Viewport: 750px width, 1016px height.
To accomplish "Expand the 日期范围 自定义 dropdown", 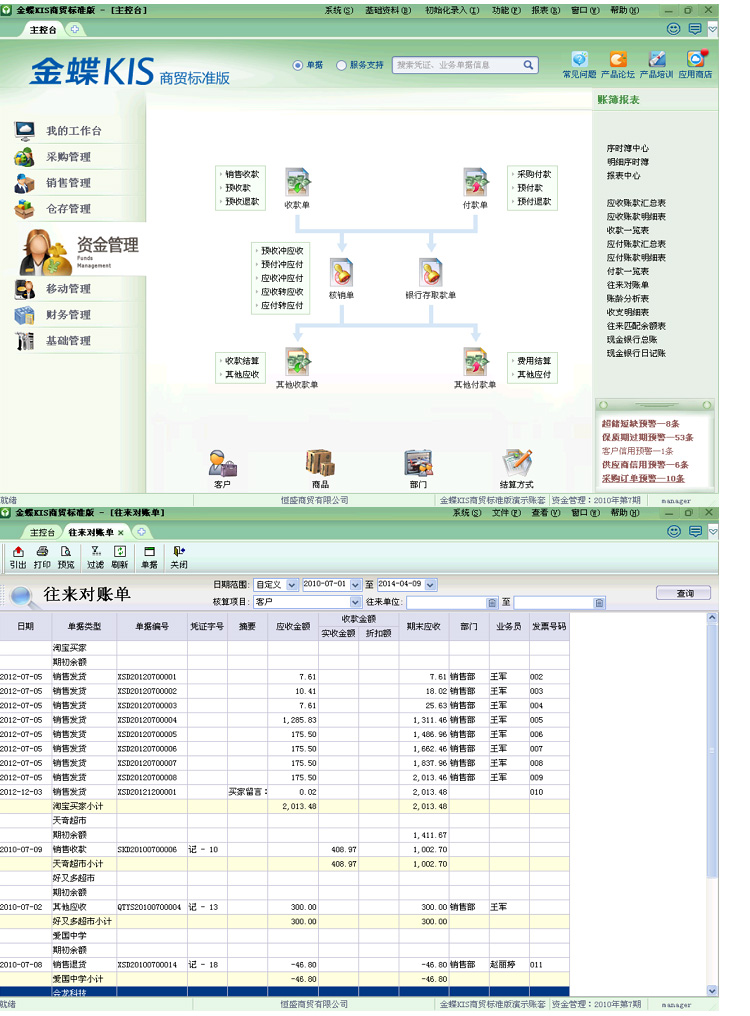I will tap(292, 584).
